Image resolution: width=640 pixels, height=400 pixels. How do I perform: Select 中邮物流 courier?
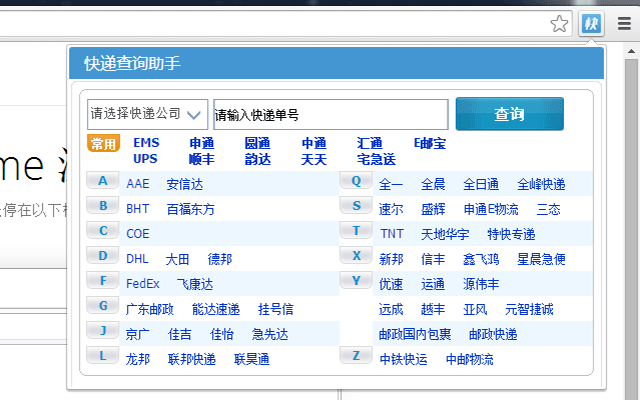[x=469, y=359]
